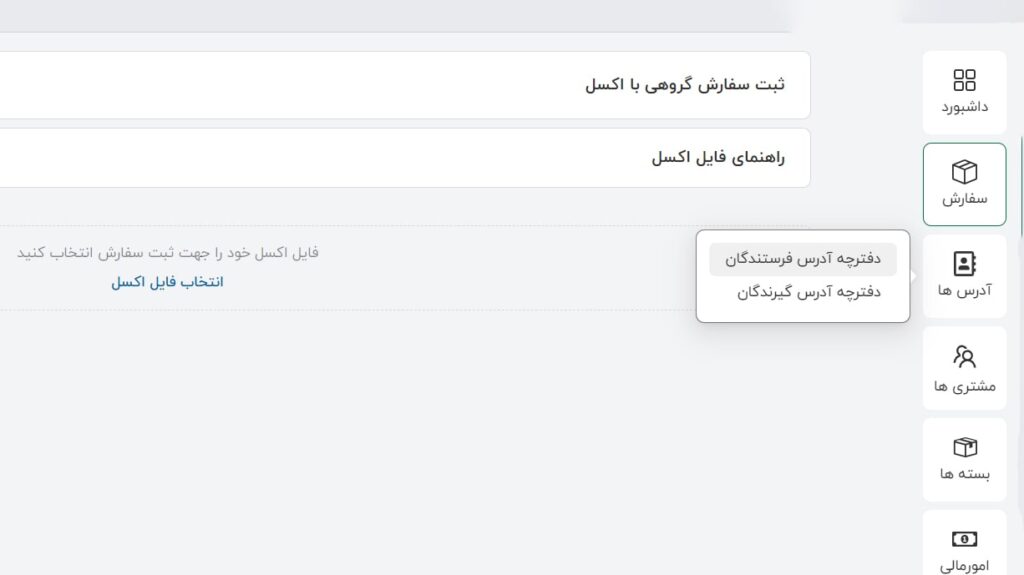The width and height of the screenshot is (1024, 575).
Task: Open the داشبورد label in sidebar
Action: (964, 106)
